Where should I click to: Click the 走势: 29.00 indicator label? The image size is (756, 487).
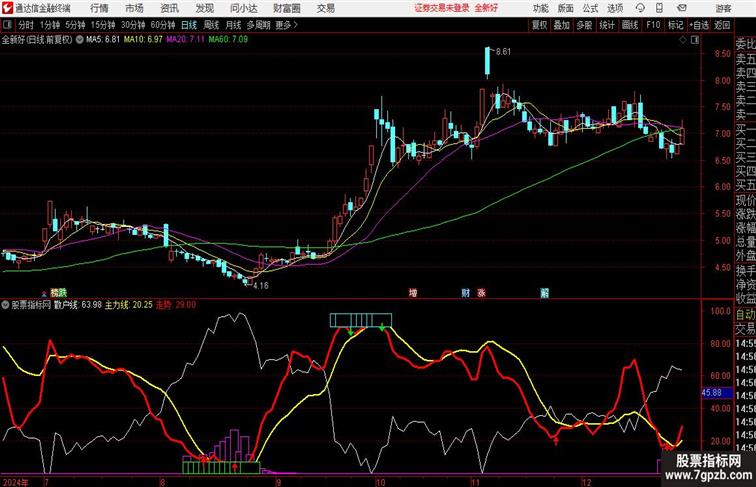coord(176,305)
